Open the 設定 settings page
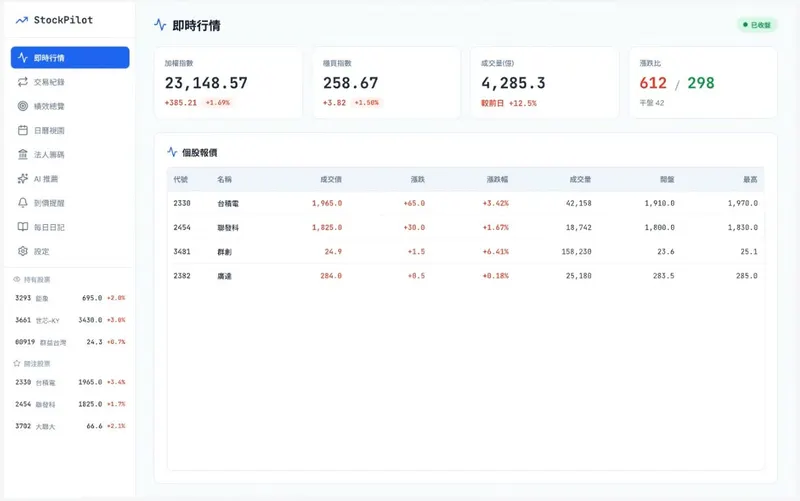The image size is (800, 501). [x=70, y=251]
